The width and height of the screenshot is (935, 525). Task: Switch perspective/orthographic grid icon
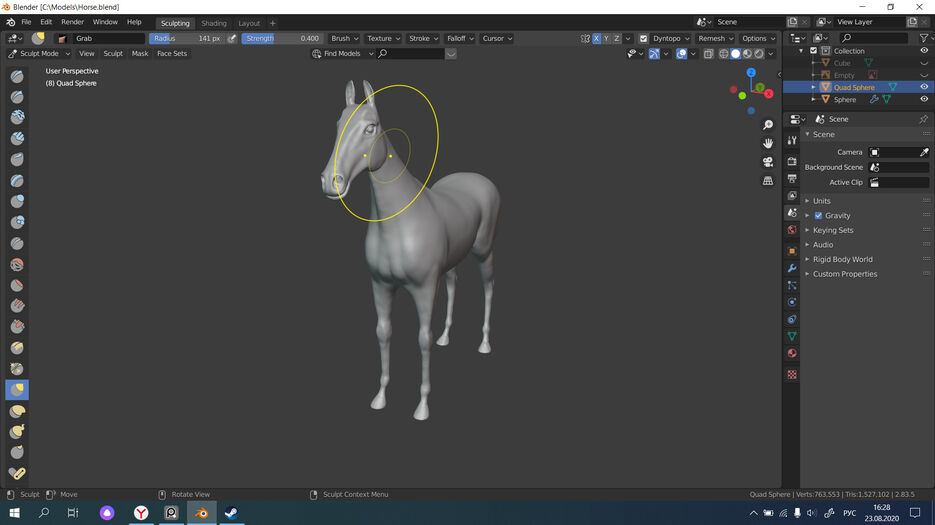[768, 180]
